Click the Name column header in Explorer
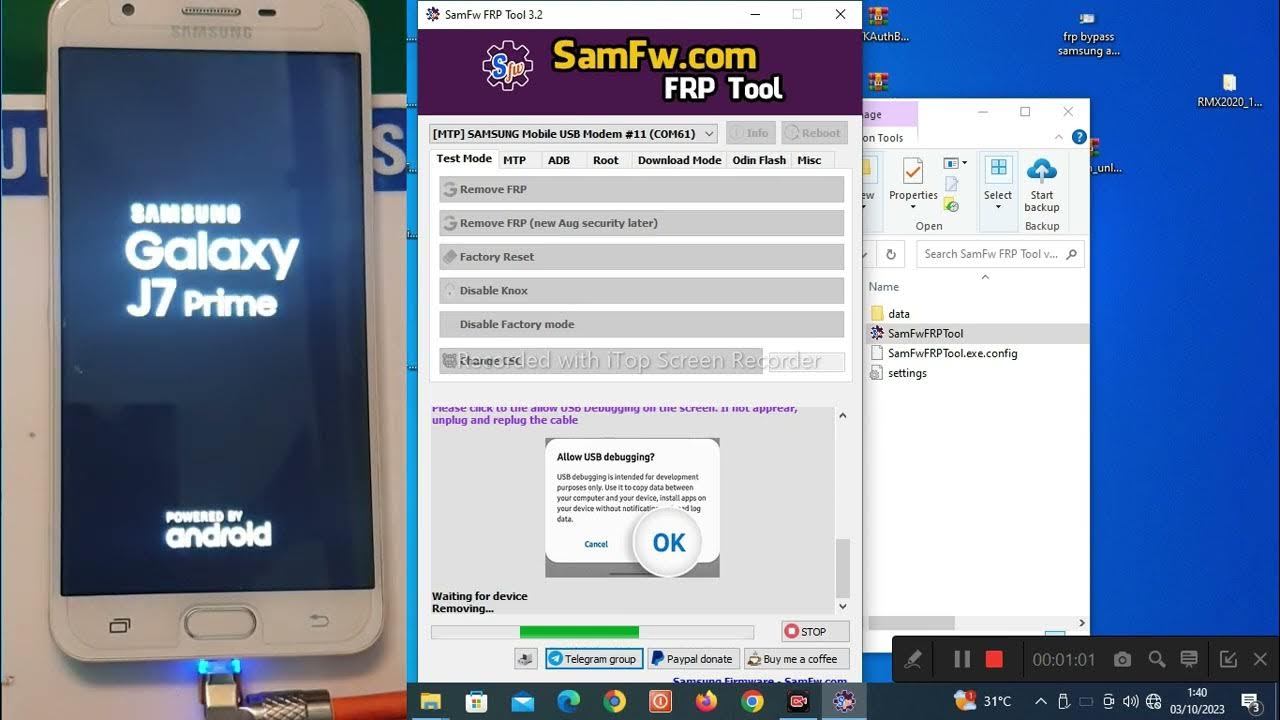This screenshot has width=1280, height=720. pos(884,287)
